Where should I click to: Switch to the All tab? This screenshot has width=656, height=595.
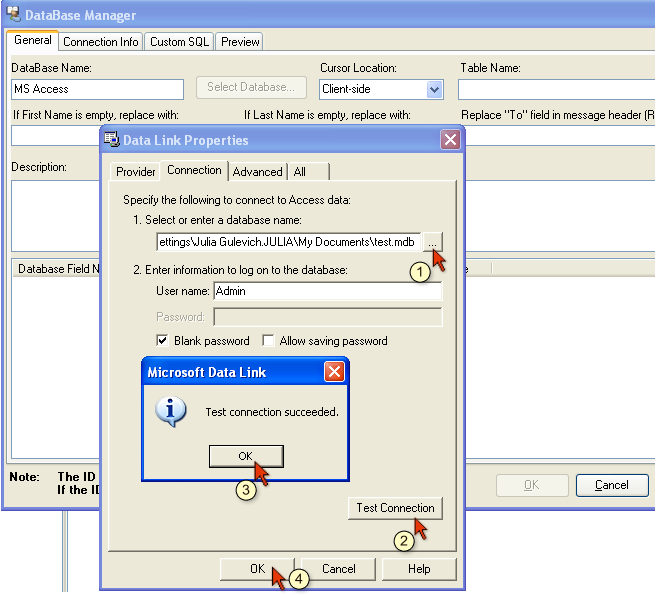pos(309,172)
